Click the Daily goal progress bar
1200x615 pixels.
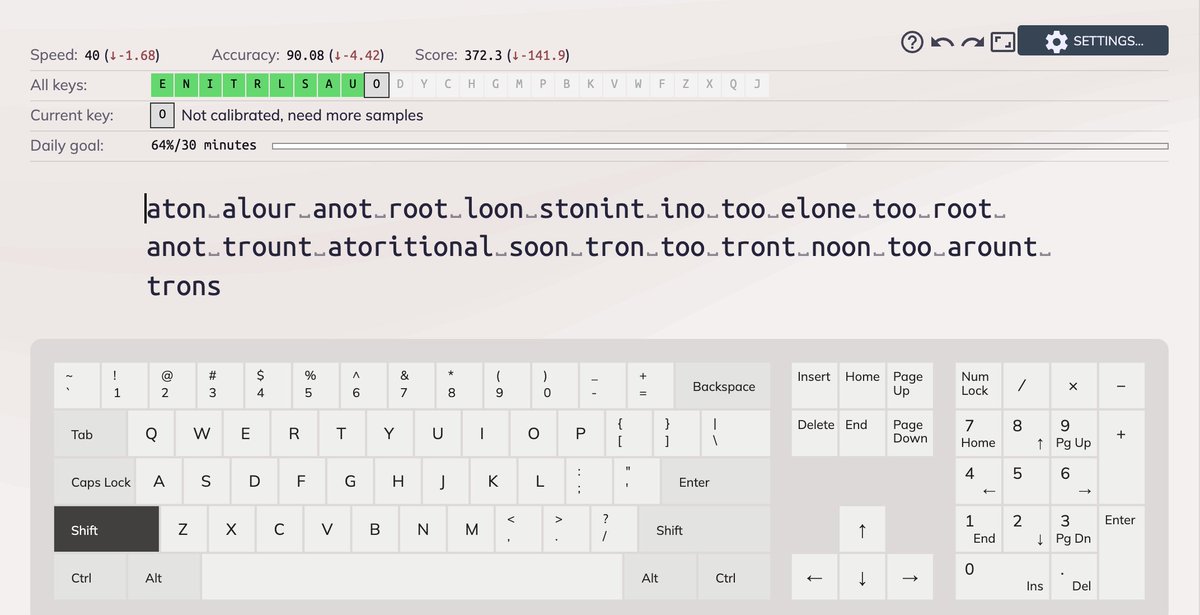(719, 146)
